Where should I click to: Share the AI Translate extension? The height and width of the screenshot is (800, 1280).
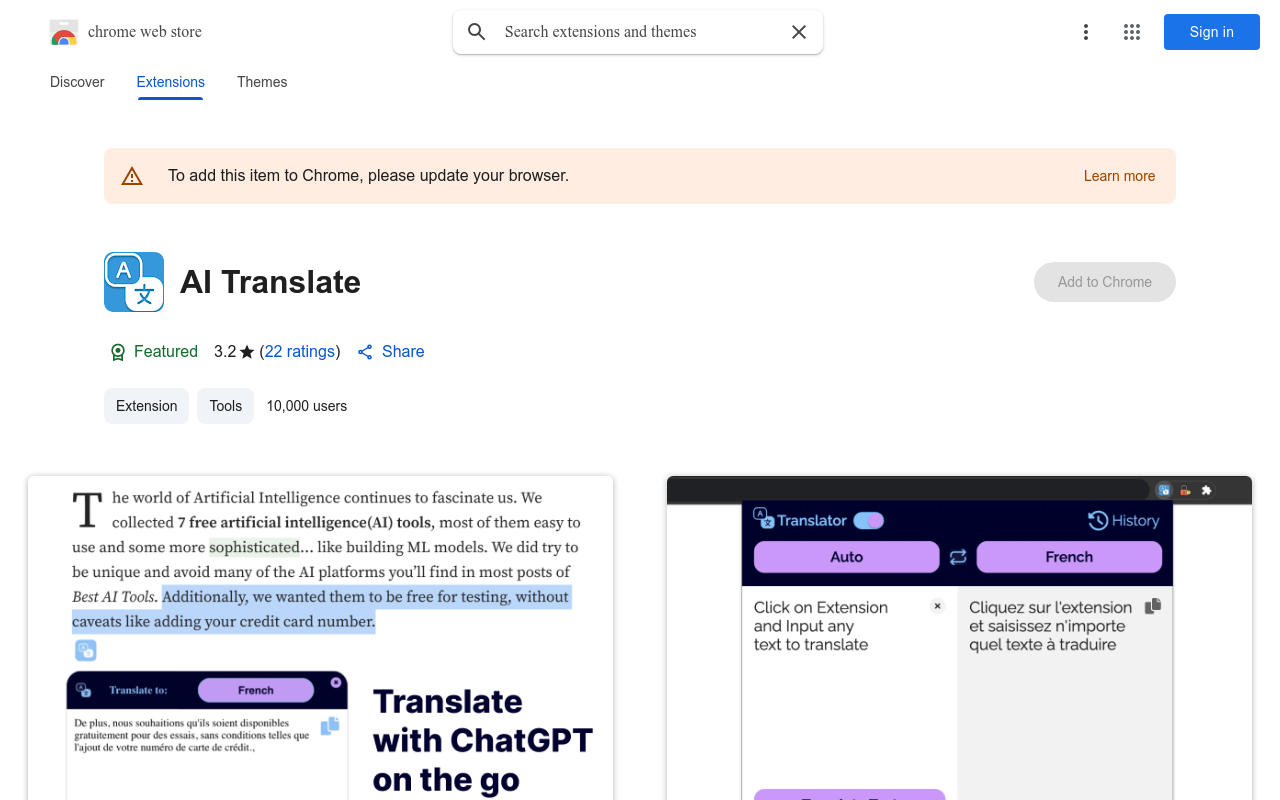click(391, 351)
